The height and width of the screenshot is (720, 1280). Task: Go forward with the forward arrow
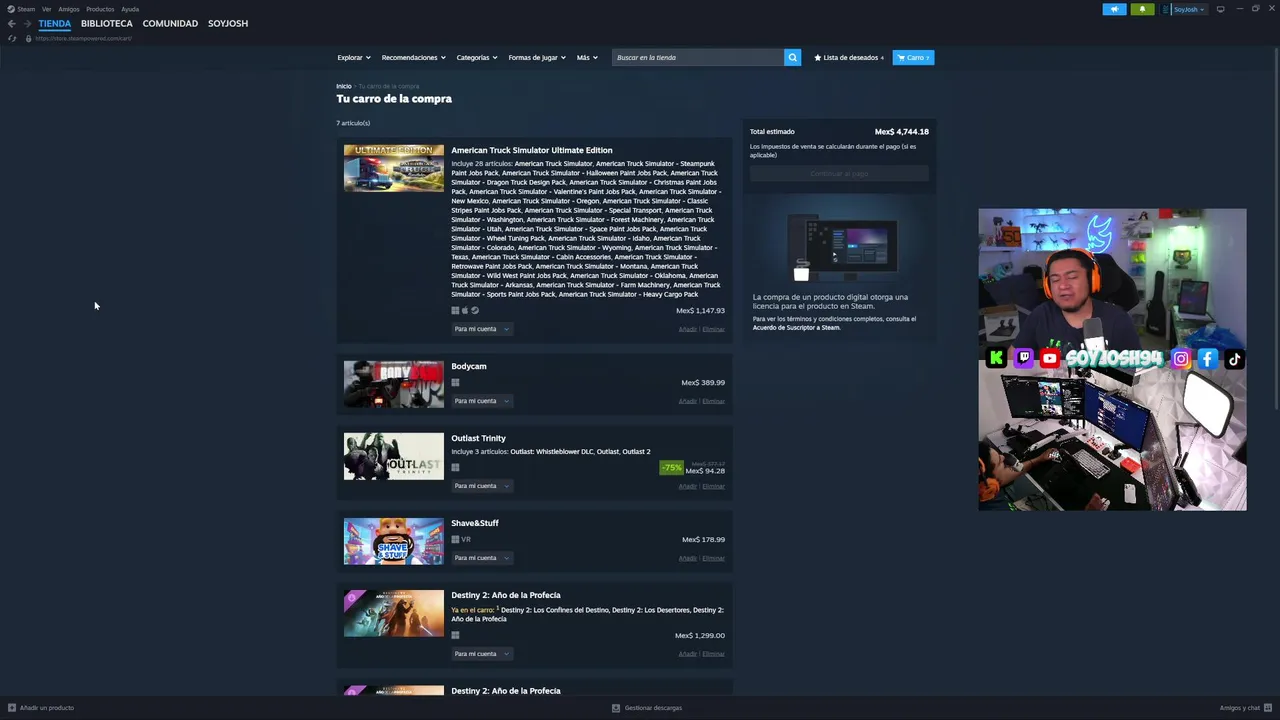click(x=27, y=23)
